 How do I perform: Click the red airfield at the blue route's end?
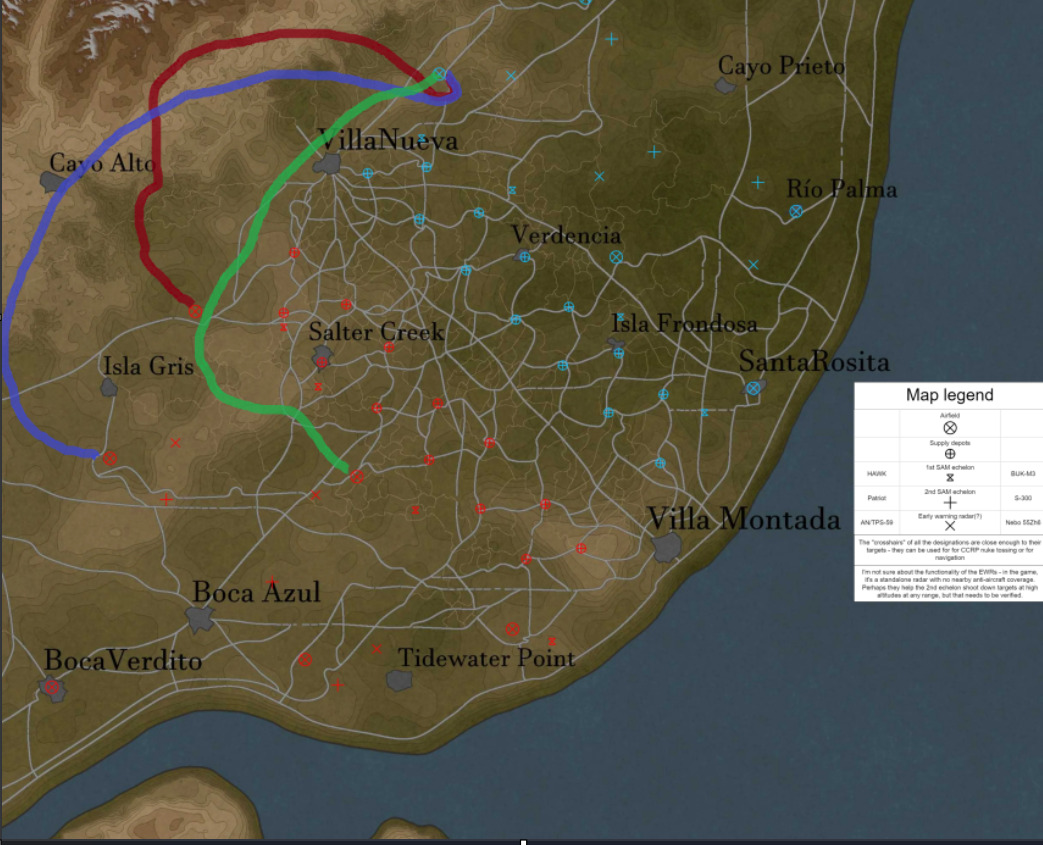(x=110, y=458)
